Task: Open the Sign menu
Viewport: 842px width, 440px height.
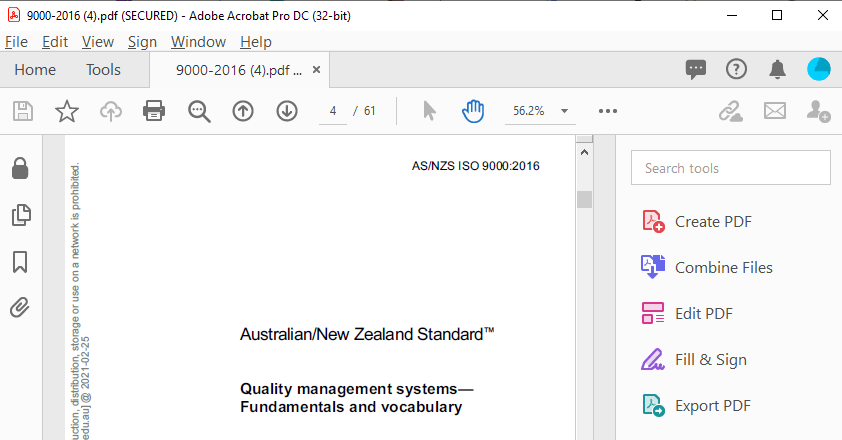Action: point(142,42)
